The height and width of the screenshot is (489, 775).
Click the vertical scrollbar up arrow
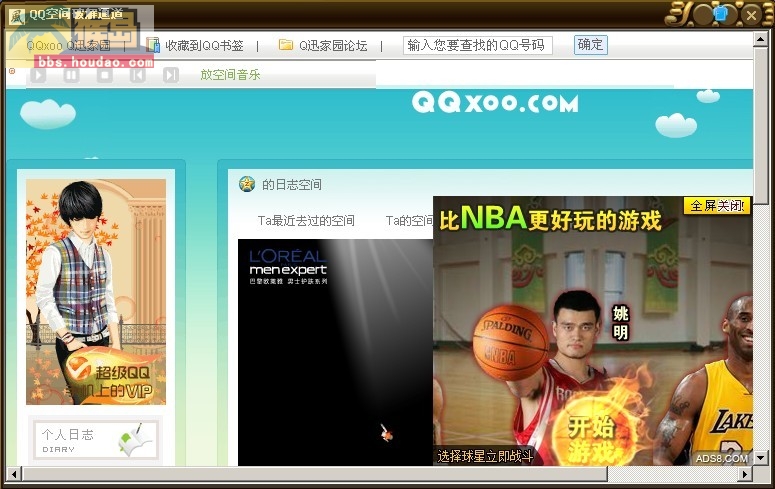tap(761, 39)
